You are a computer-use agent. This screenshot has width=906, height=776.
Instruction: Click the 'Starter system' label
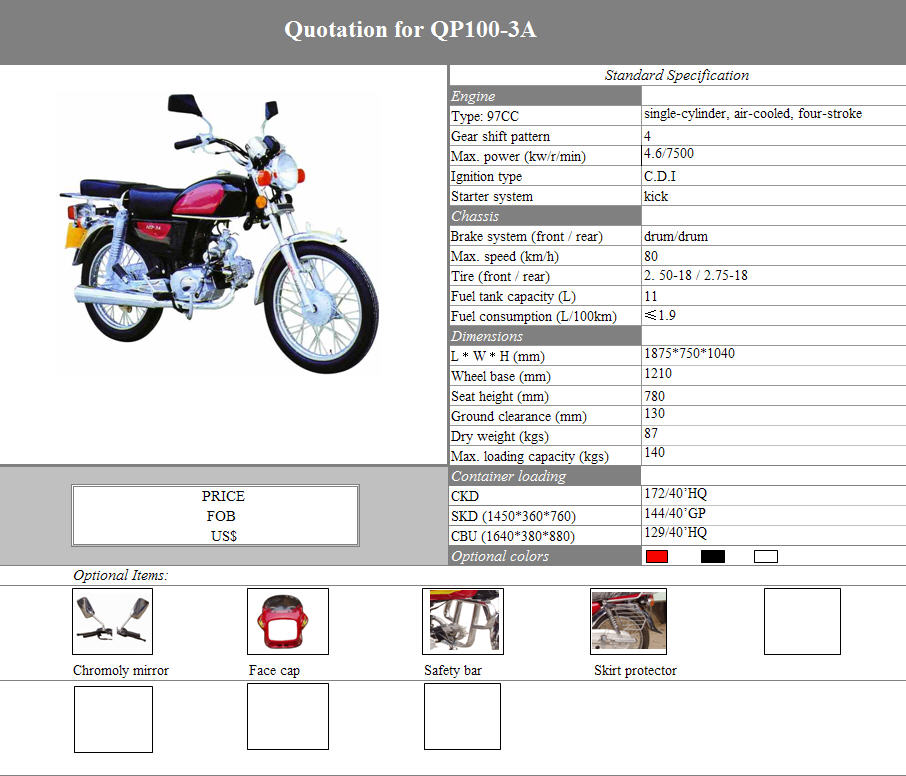[492, 196]
